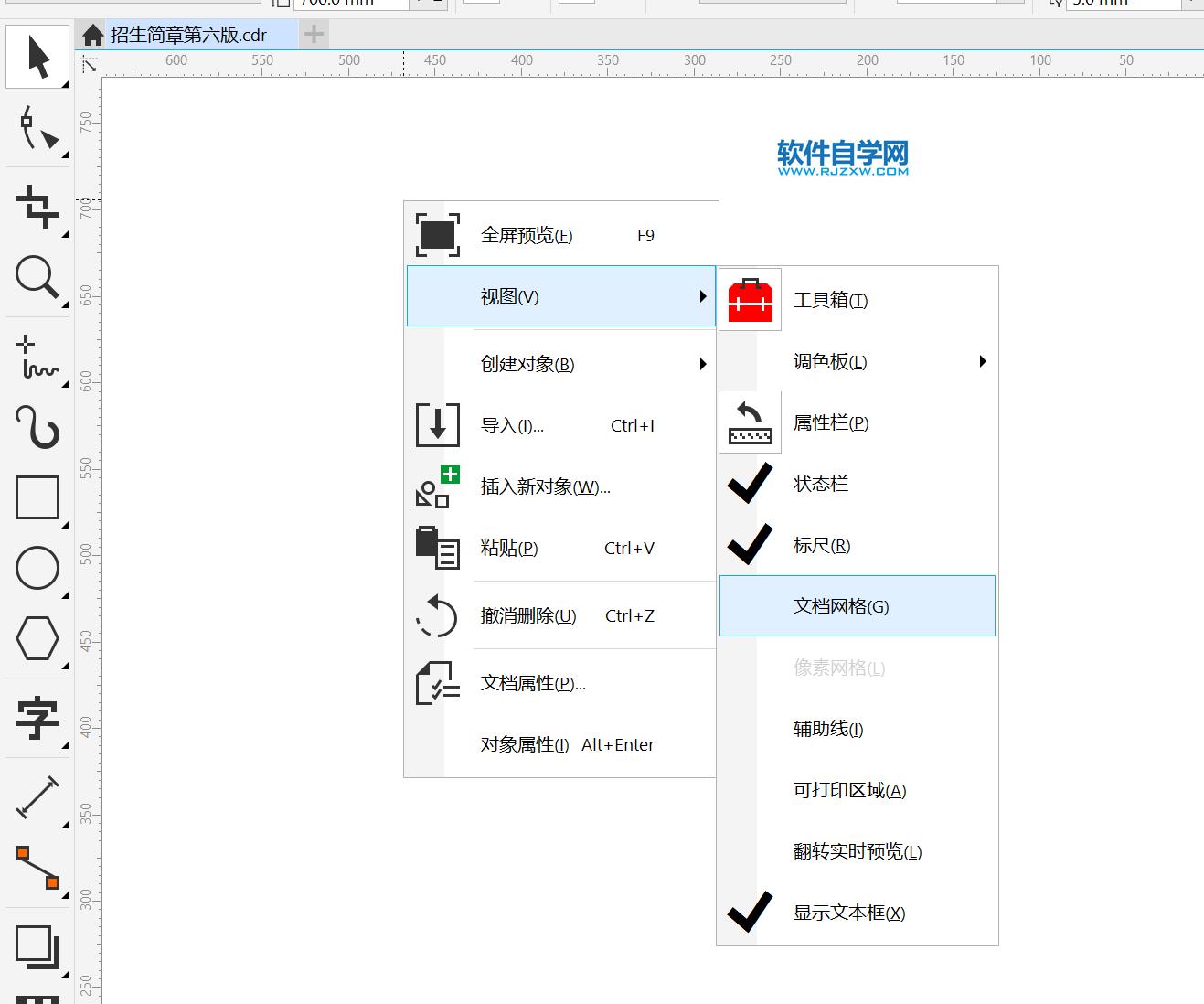Click the Welcome screen home icon

(92, 36)
